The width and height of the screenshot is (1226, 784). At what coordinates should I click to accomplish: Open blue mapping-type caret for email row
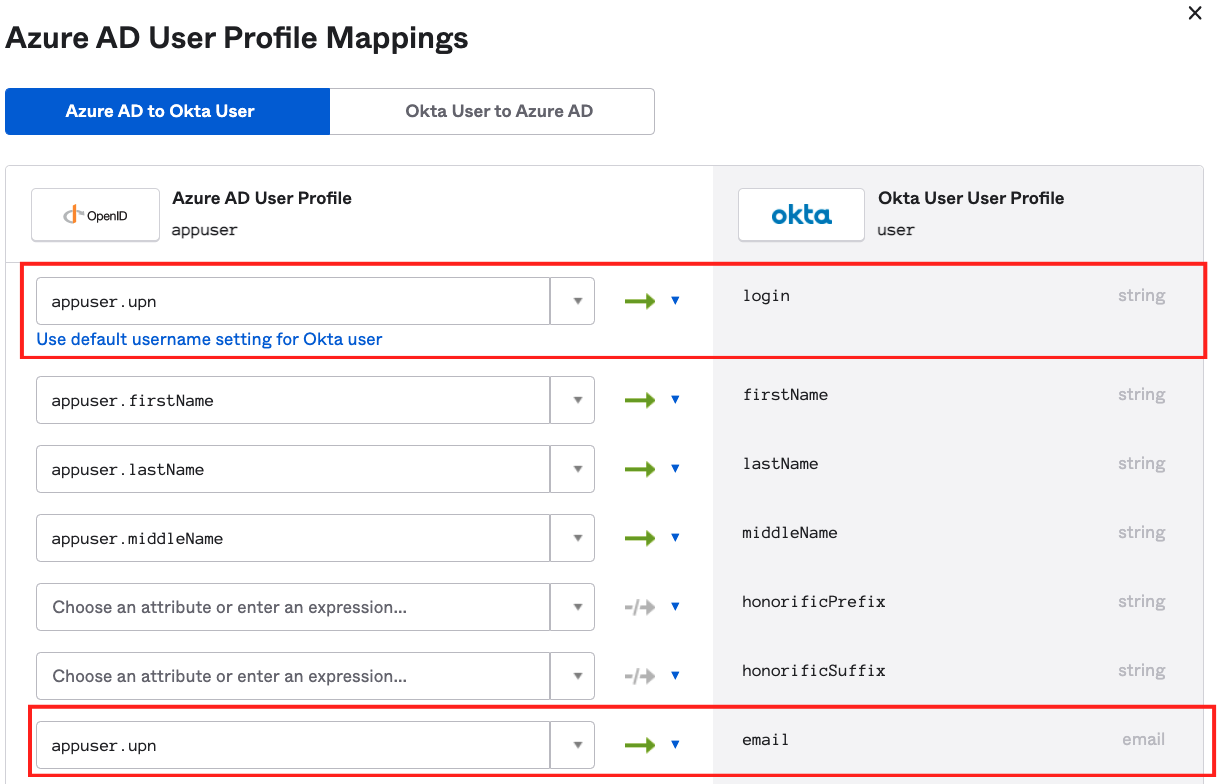coord(675,745)
